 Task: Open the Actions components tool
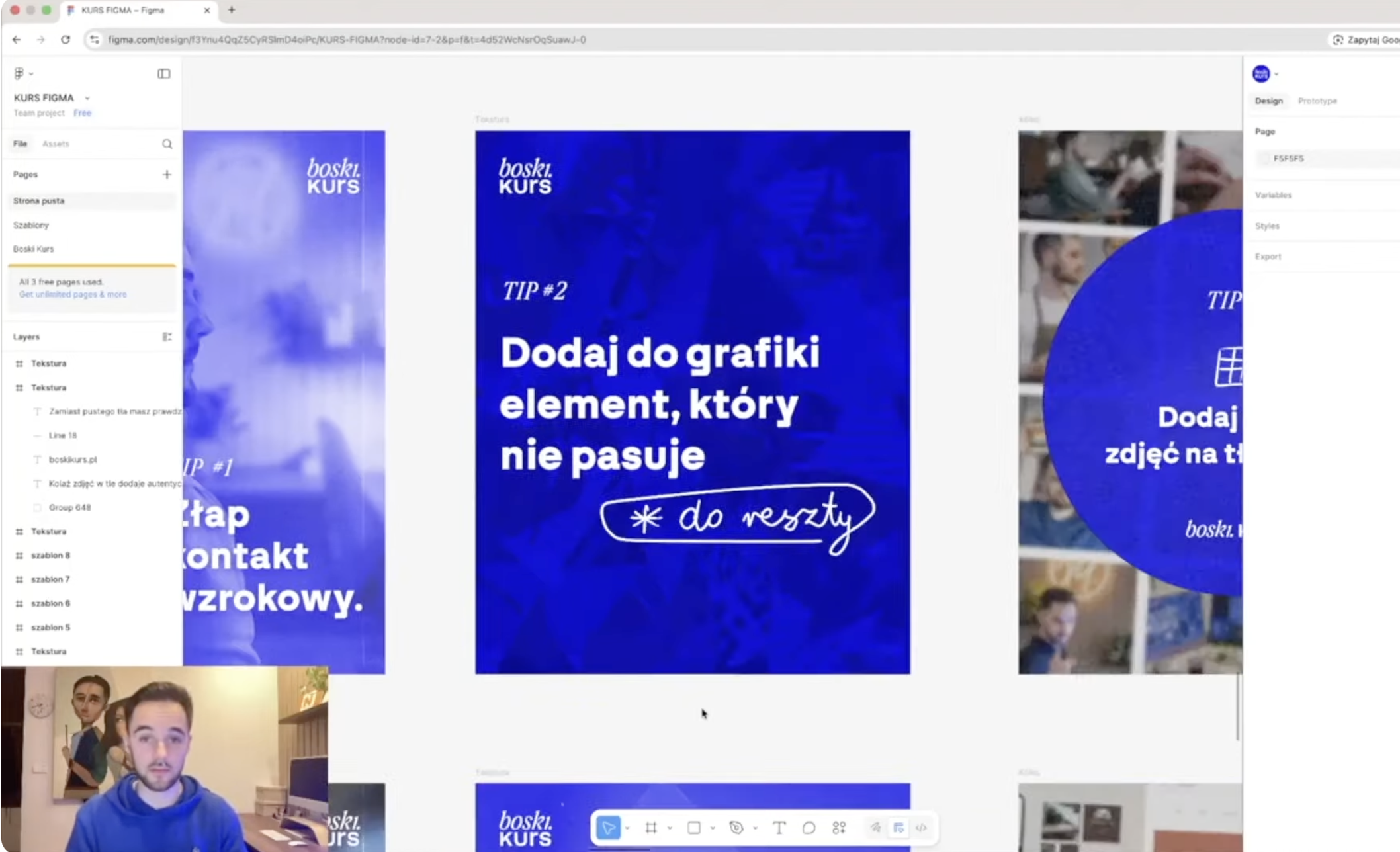839,828
